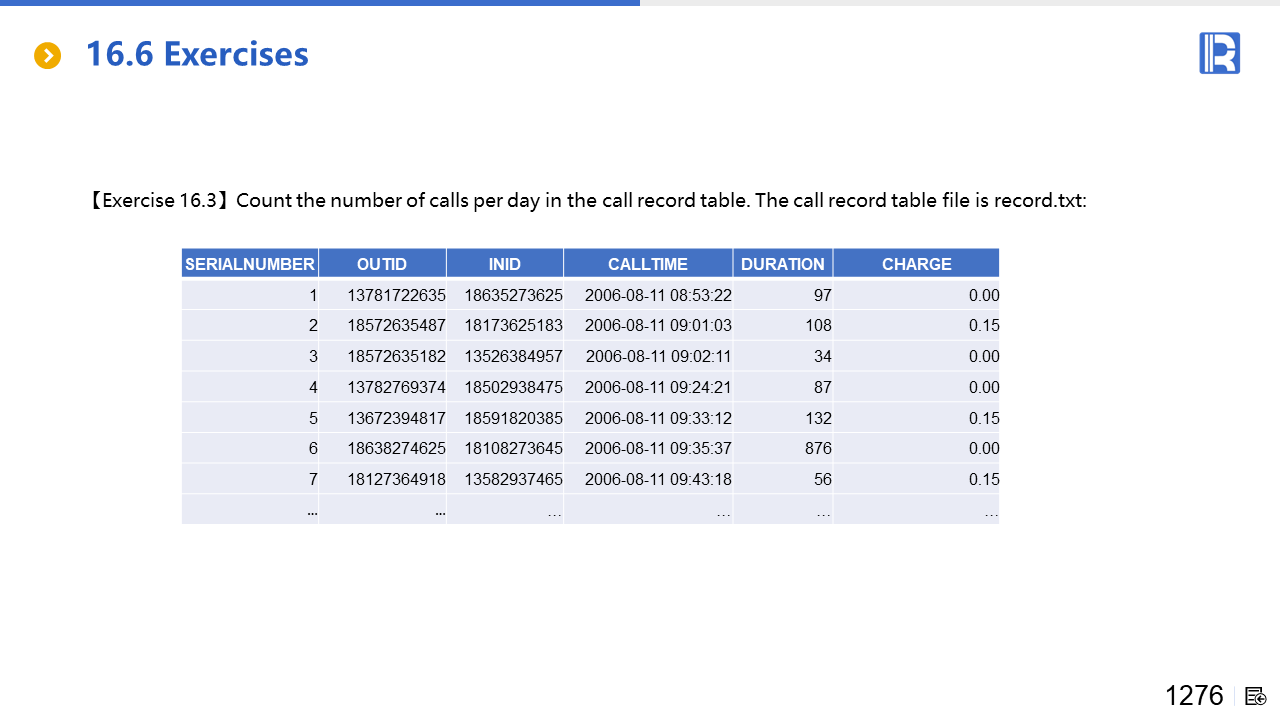
Task: Click OUTID cell 13781722635
Action: click(396, 295)
